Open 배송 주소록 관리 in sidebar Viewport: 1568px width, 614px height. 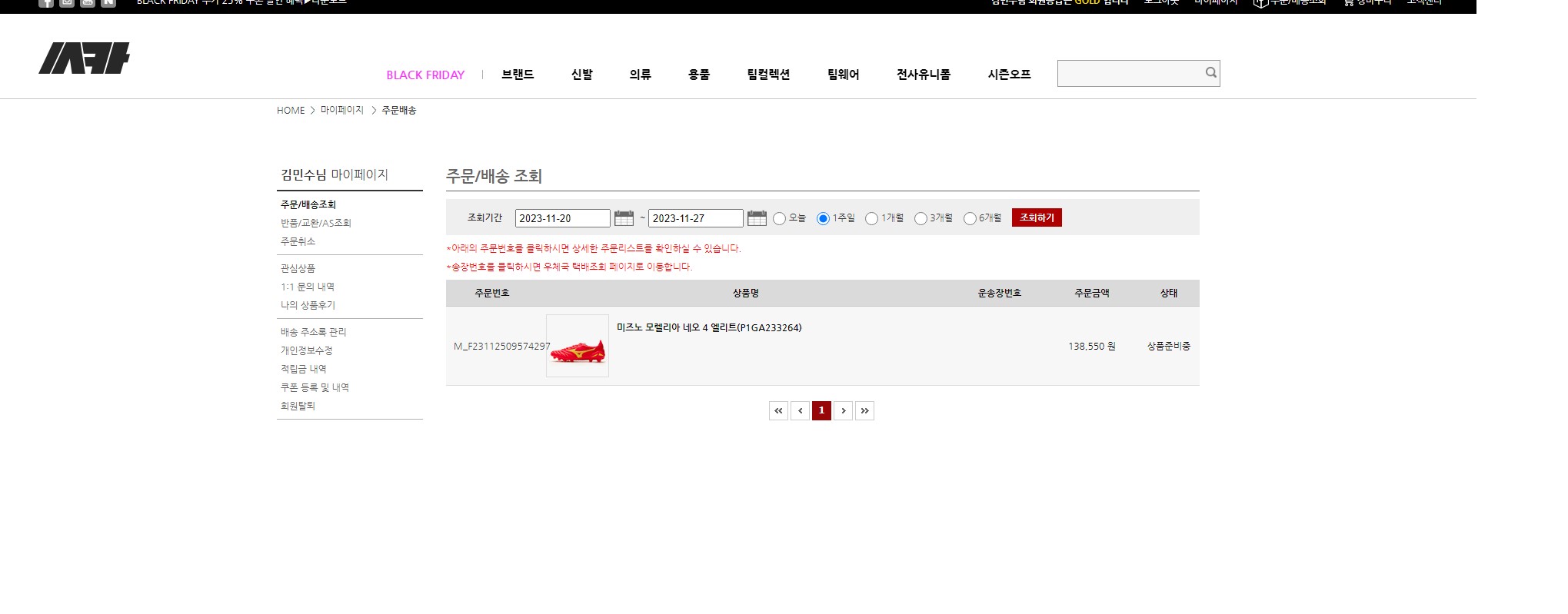point(314,332)
